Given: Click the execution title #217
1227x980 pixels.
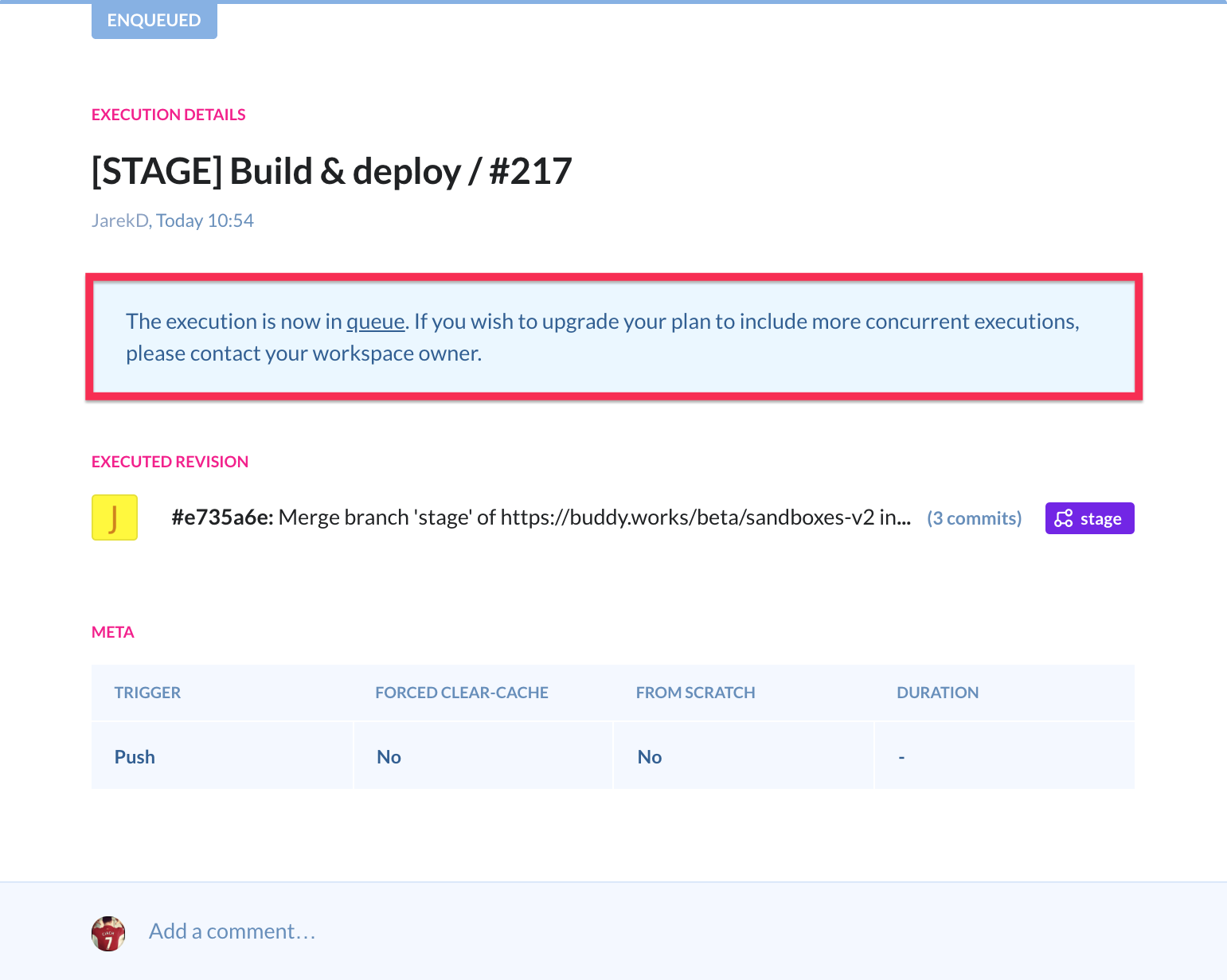Looking at the screenshot, I should (x=332, y=171).
